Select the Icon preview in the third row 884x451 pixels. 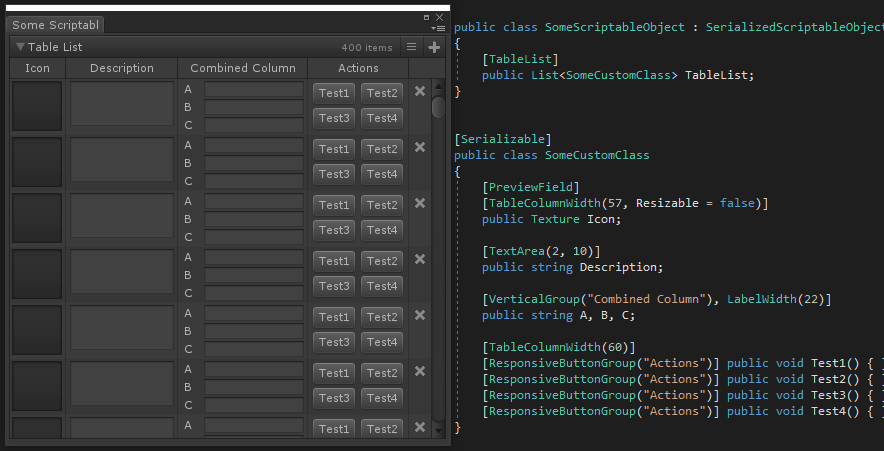(37, 217)
